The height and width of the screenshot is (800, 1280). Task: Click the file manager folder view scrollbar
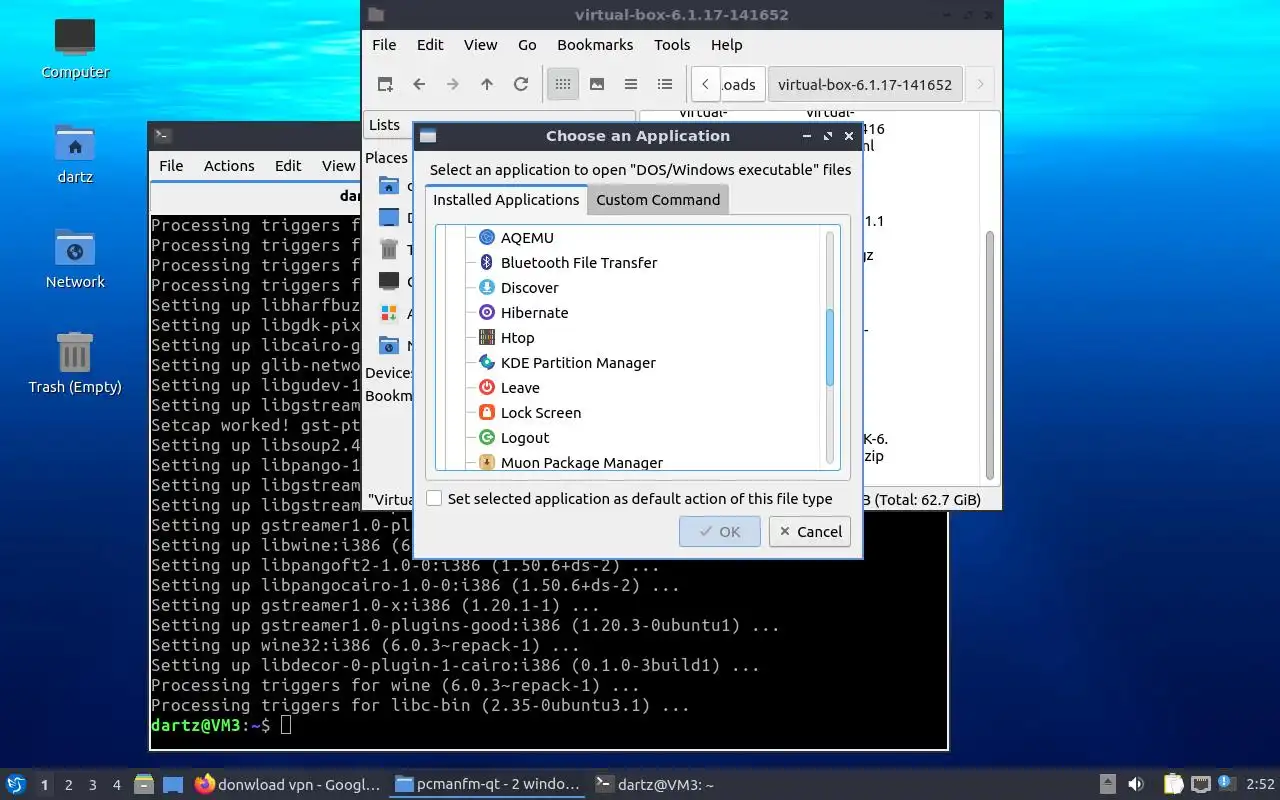pos(990,355)
